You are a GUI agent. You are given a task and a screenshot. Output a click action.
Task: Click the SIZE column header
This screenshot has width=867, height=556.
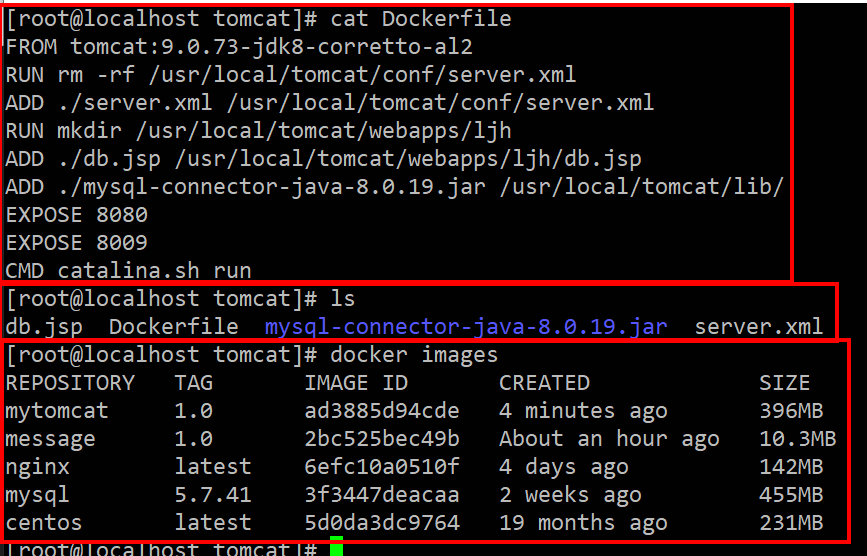pyautogui.click(x=785, y=383)
